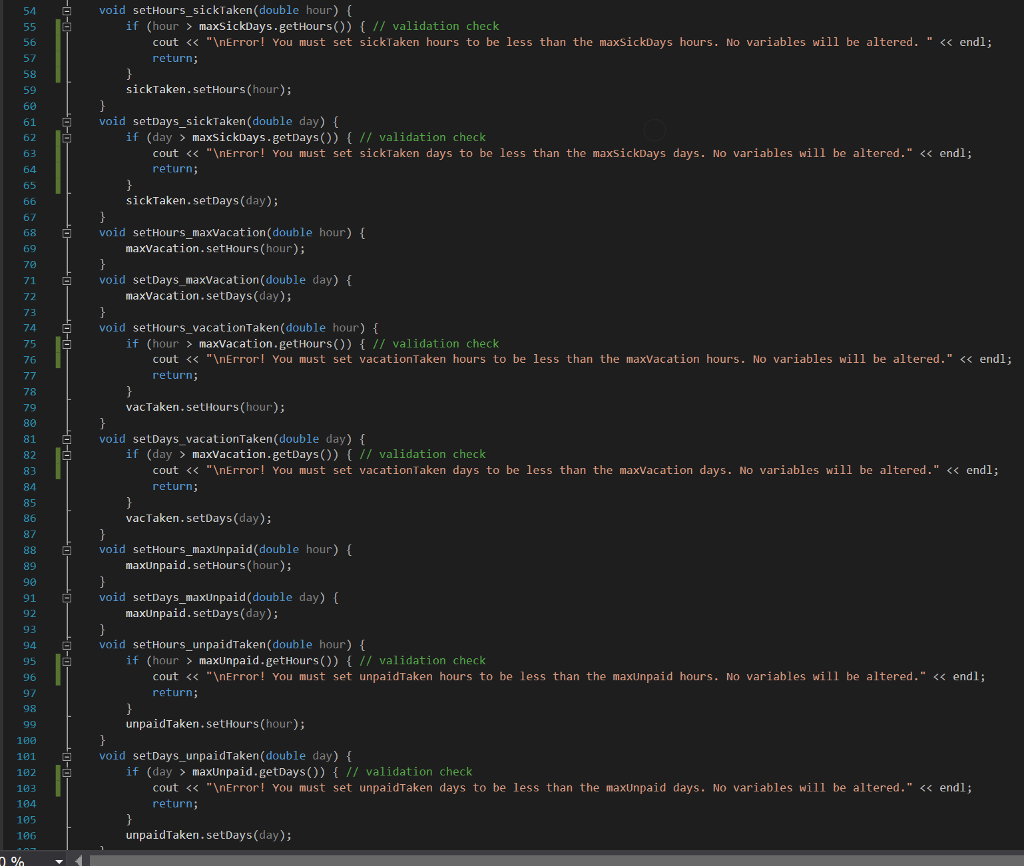The width and height of the screenshot is (1024, 866).
Task: Collapse the if block at line 102
Action: coord(67,773)
